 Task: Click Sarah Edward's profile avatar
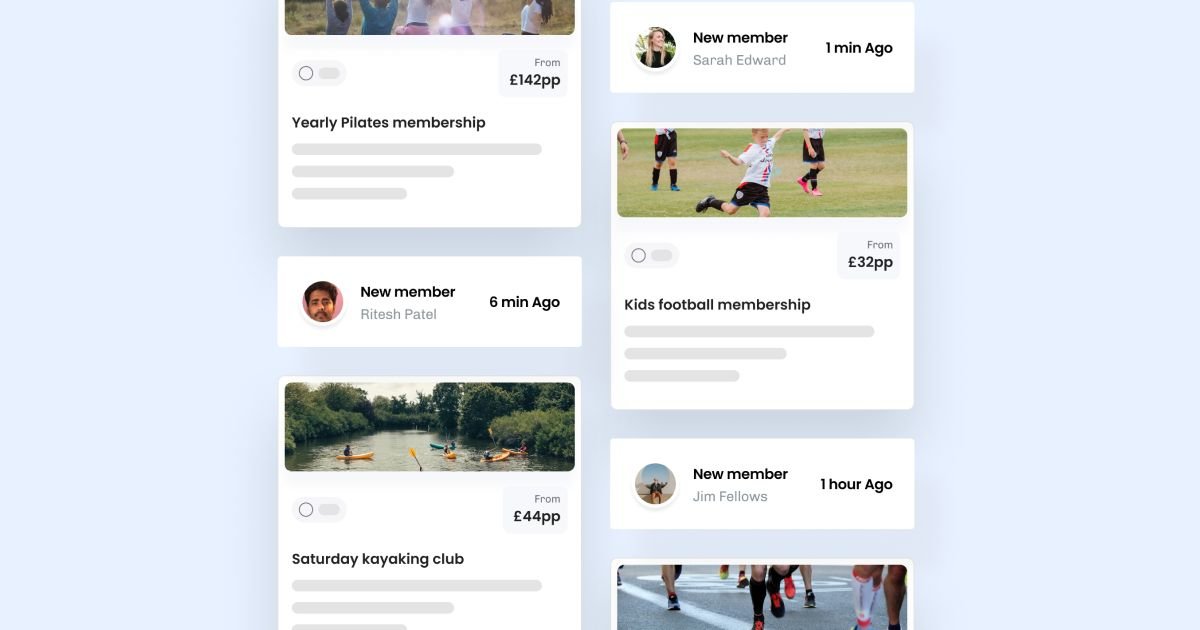656,48
